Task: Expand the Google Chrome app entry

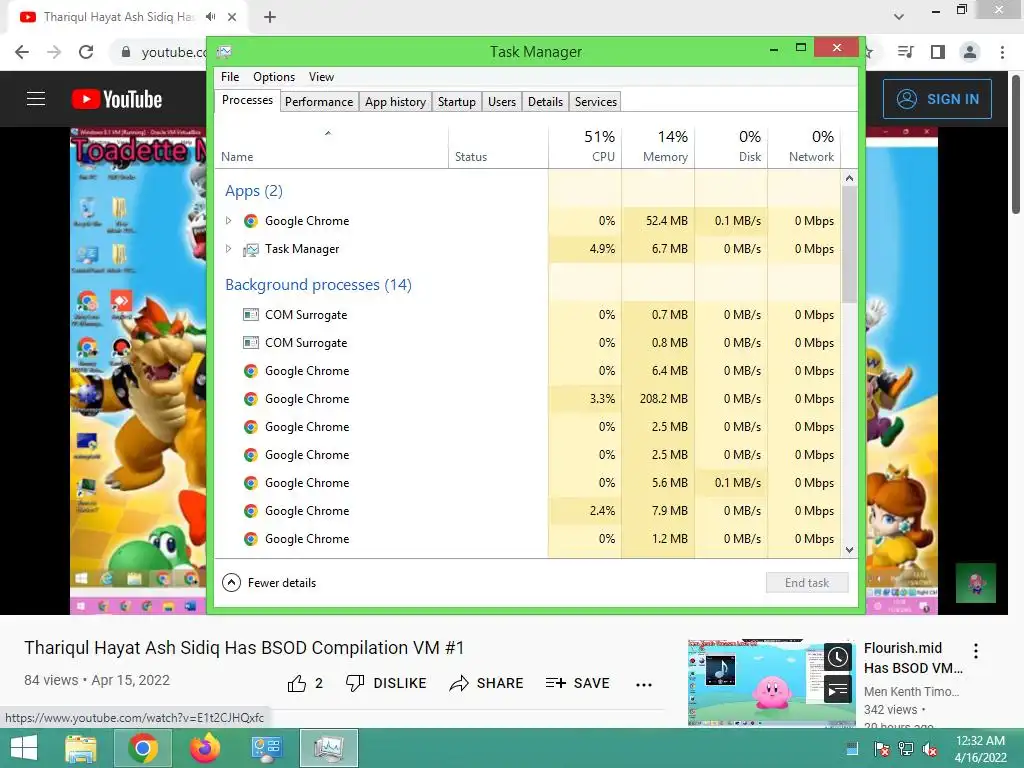Action: pyautogui.click(x=229, y=221)
